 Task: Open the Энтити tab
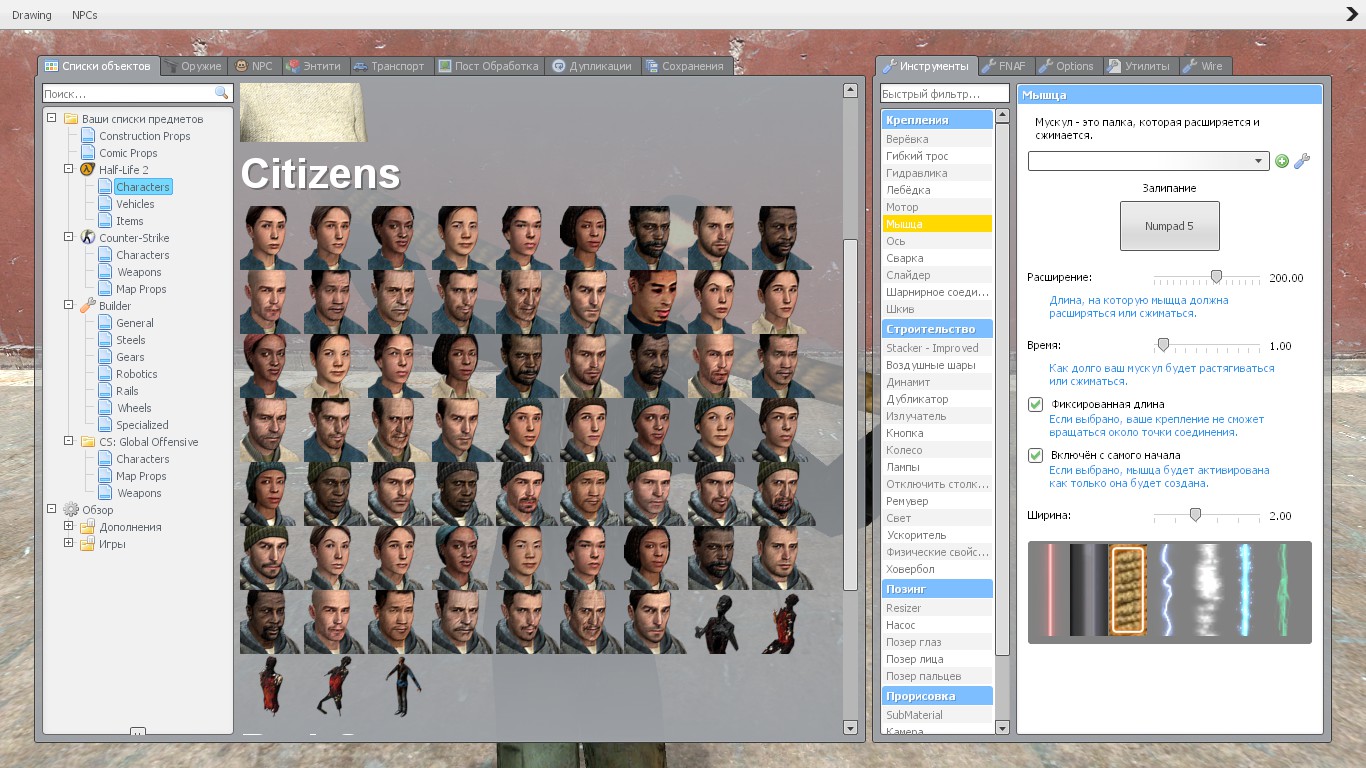[314, 66]
